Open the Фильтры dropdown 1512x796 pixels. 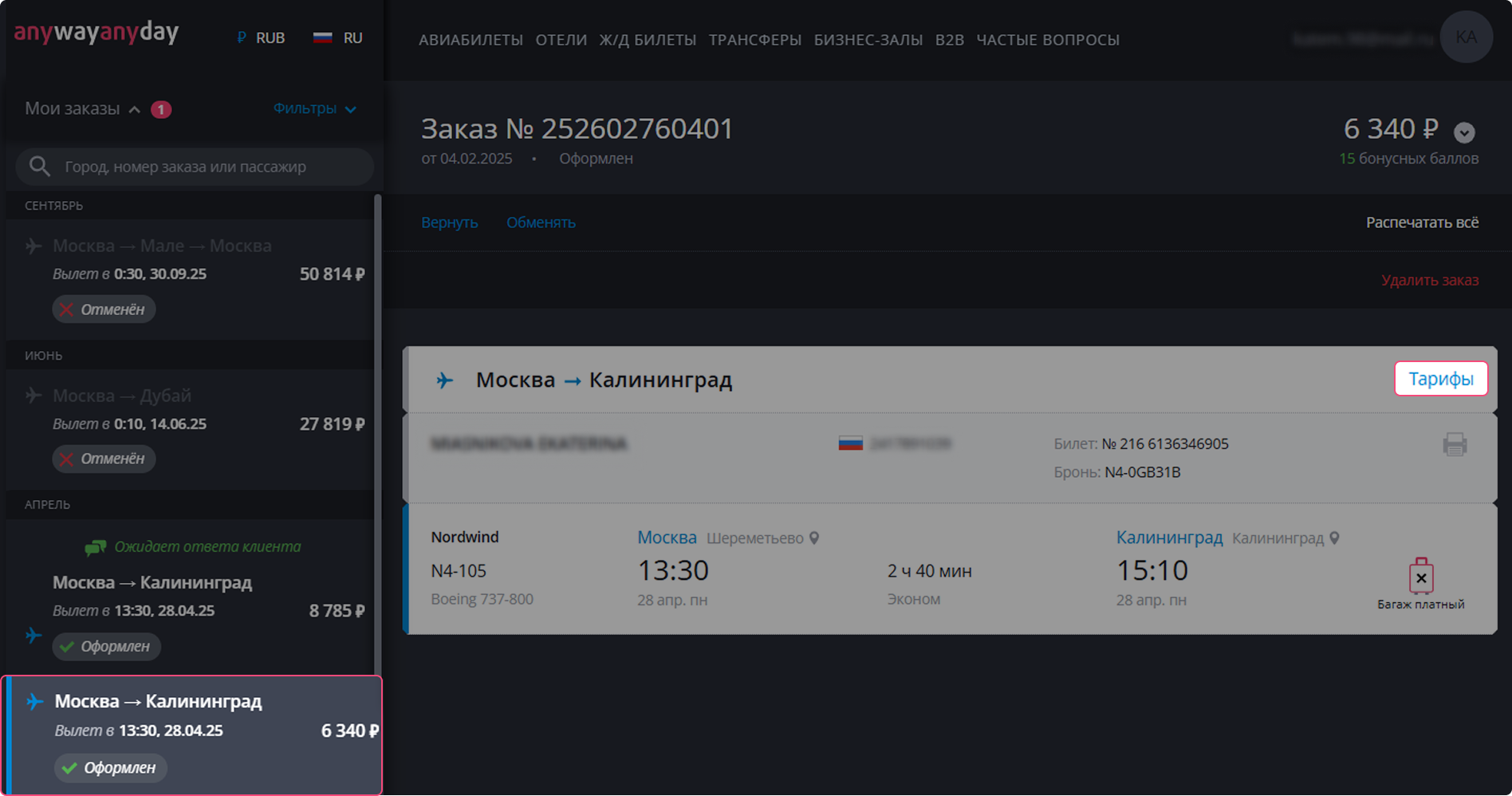[314, 108]
